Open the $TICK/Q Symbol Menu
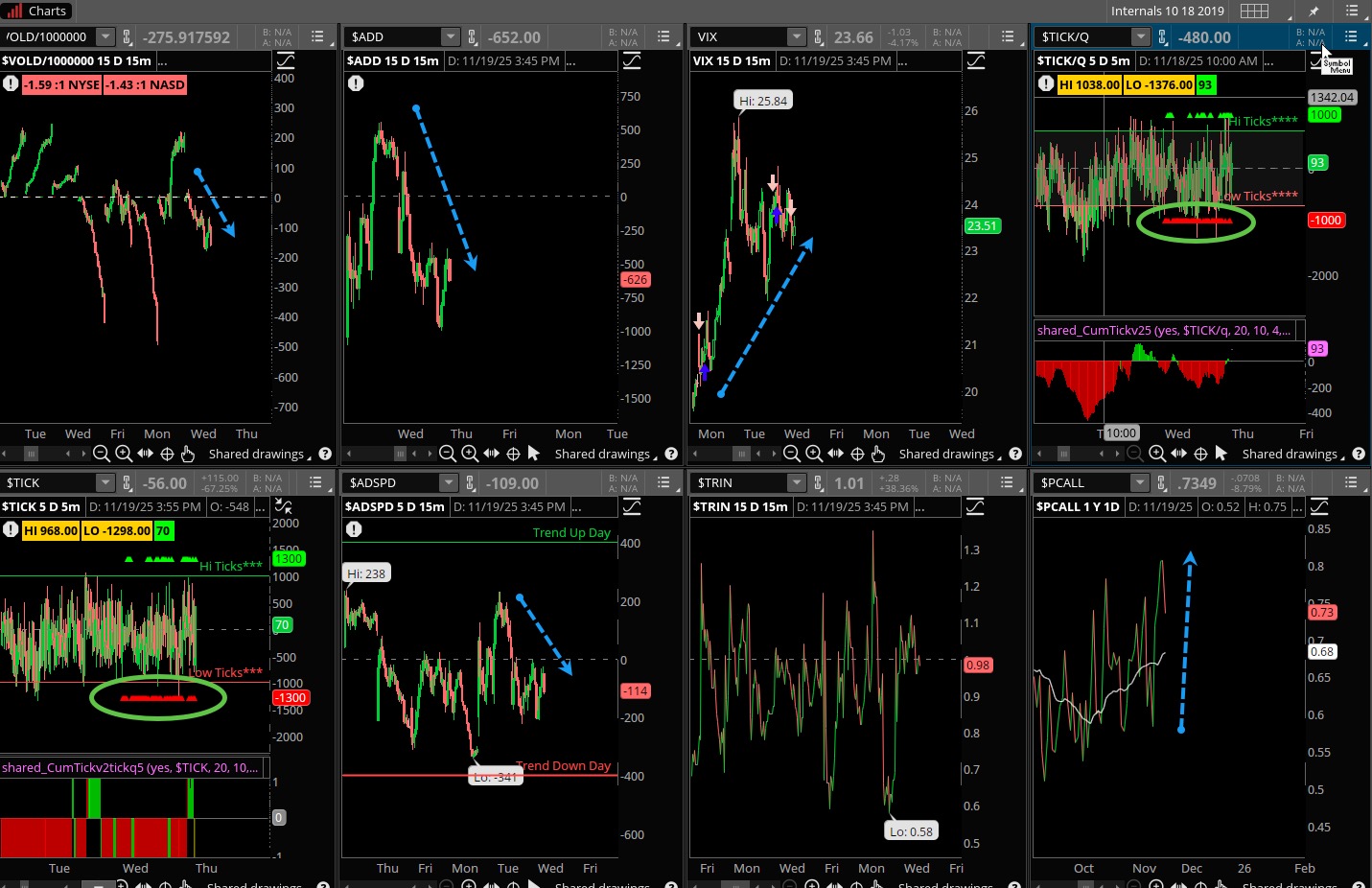The height and width of the screenshot is (888, 1372). [1350, 36]
